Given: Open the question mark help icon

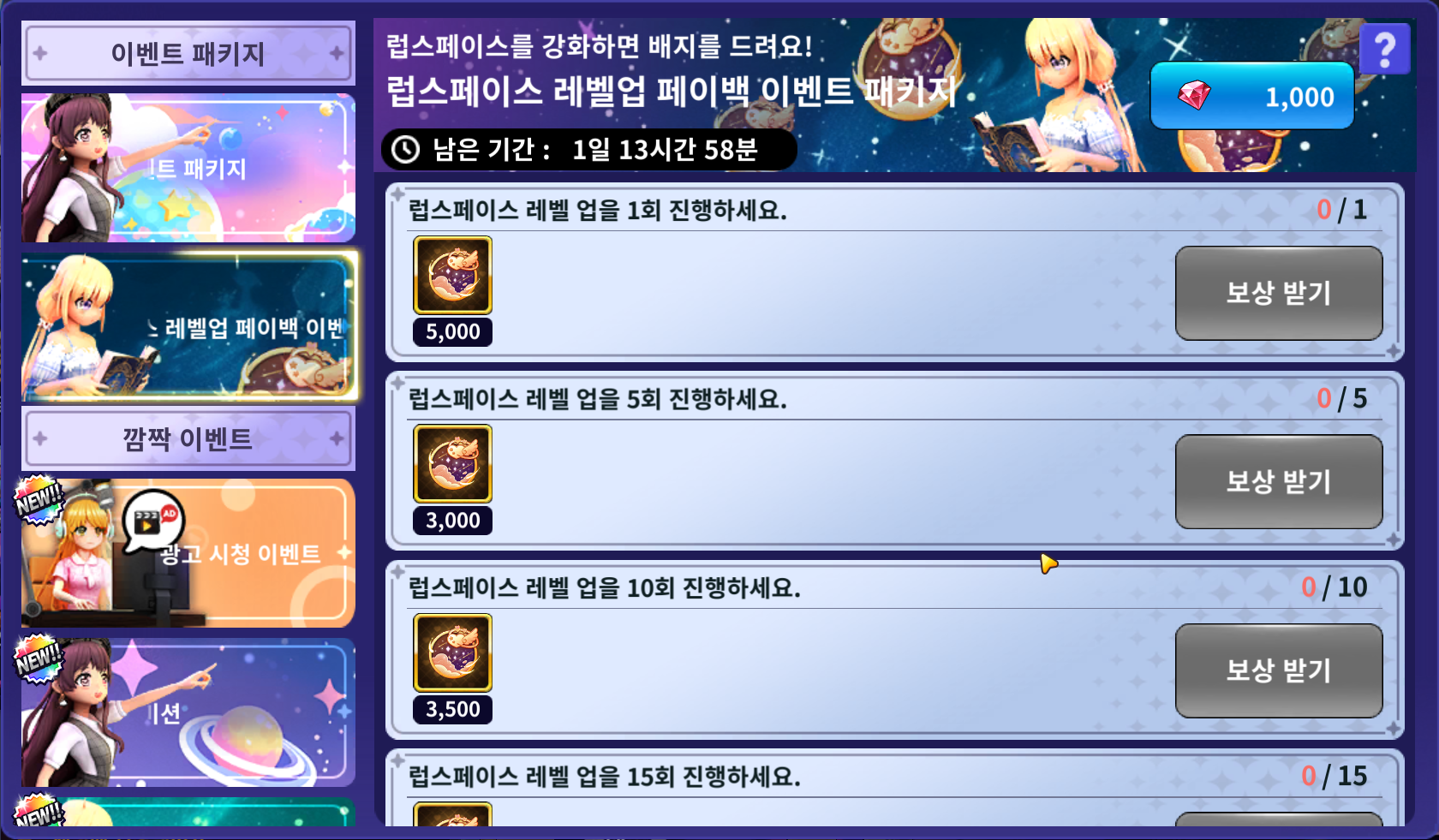Looking at the screenshot, I should click(1384, 50).
